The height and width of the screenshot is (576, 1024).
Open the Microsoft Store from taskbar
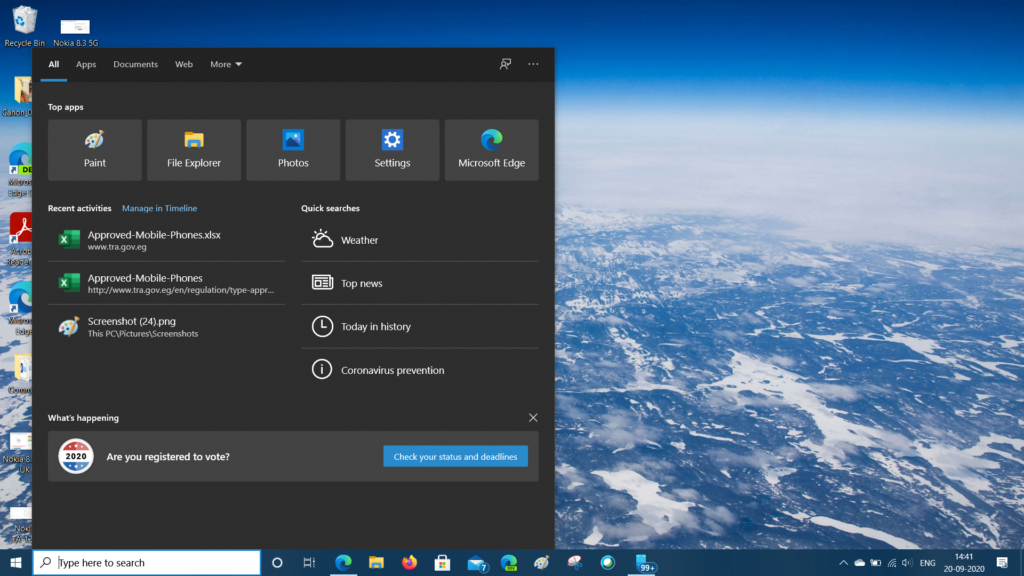(441, 562)
